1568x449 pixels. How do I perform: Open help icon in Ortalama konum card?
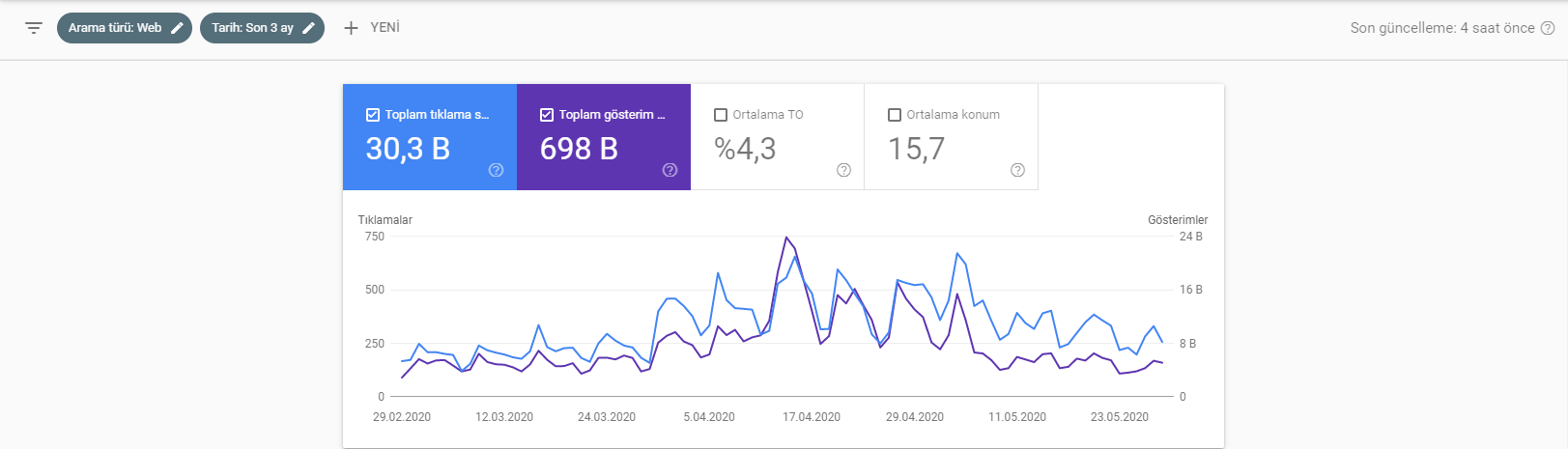click(x=1018, y=170)
